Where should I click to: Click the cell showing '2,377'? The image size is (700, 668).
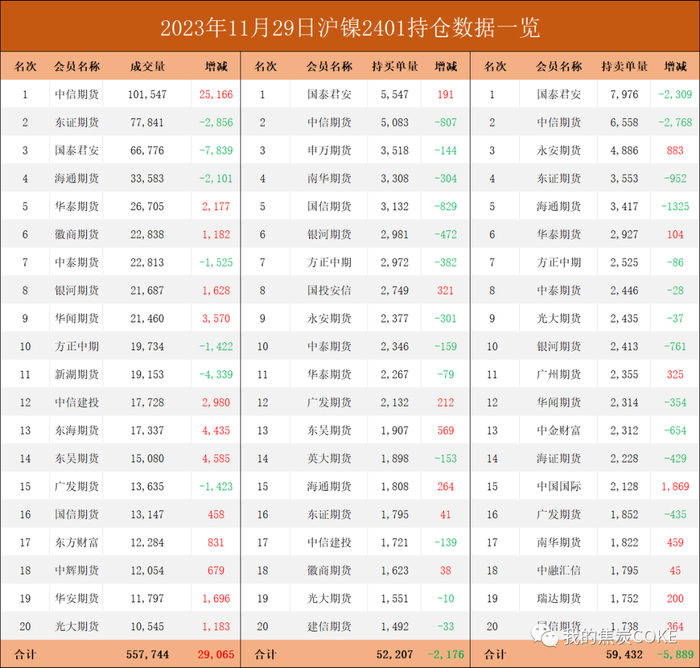pos(395,319)
